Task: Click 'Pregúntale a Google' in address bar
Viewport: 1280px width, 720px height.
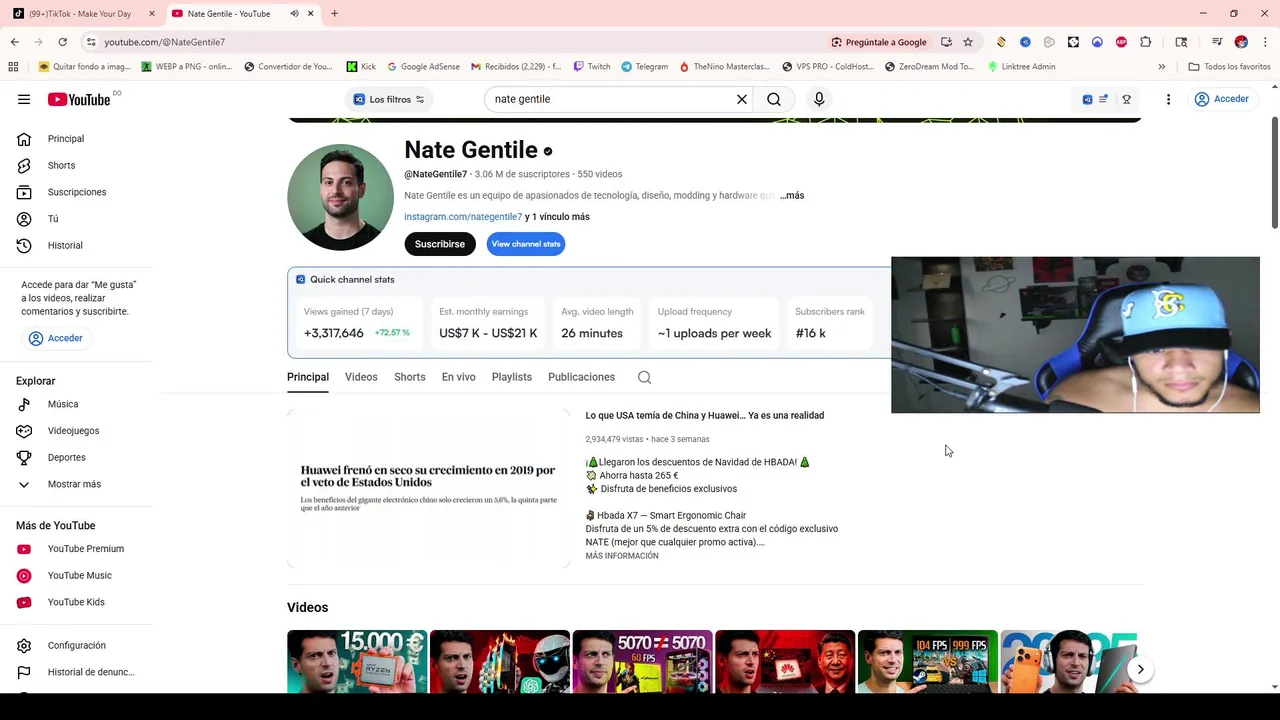Action: (879, 42)
